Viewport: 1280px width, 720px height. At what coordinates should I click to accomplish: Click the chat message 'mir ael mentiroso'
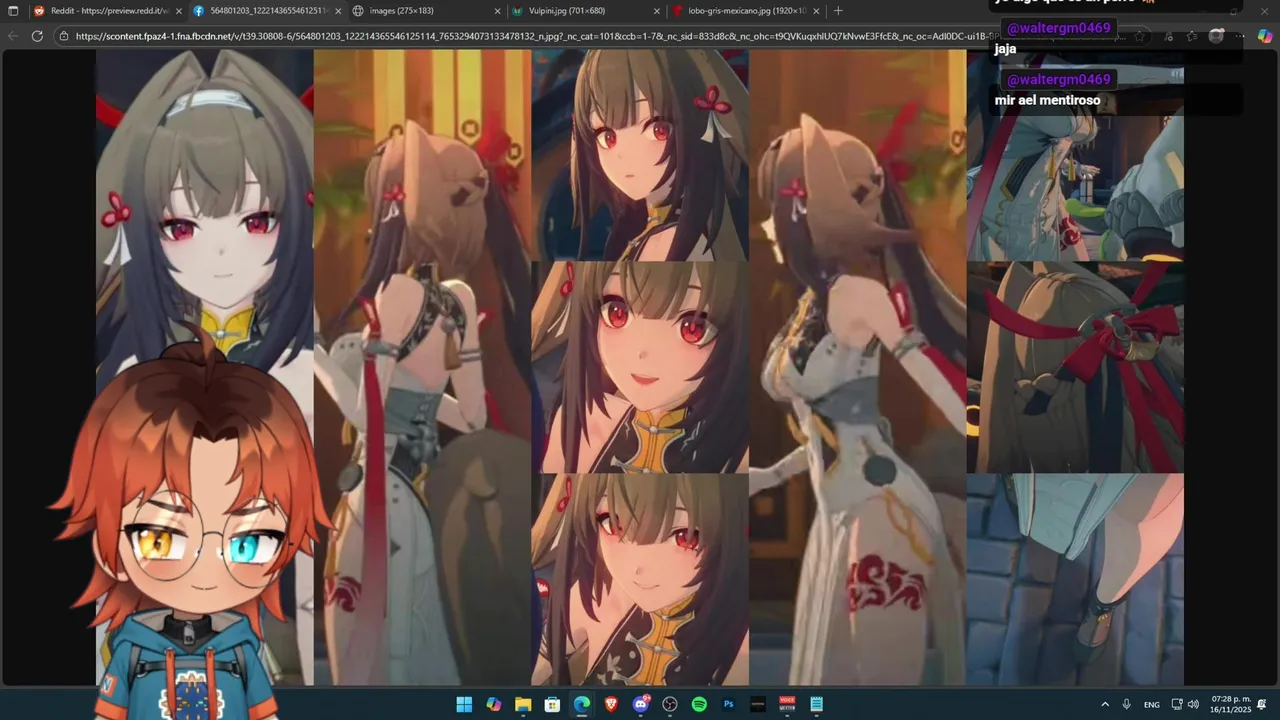click(1047, 100)
